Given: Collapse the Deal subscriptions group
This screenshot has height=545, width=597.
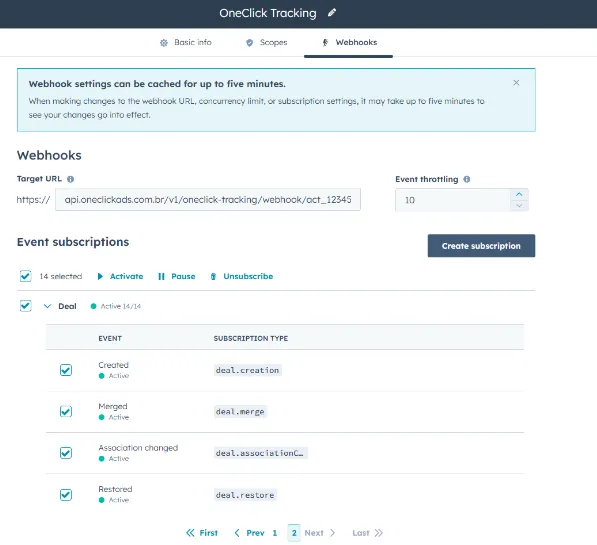Looking at the screenshot, I should click(47, 306).
